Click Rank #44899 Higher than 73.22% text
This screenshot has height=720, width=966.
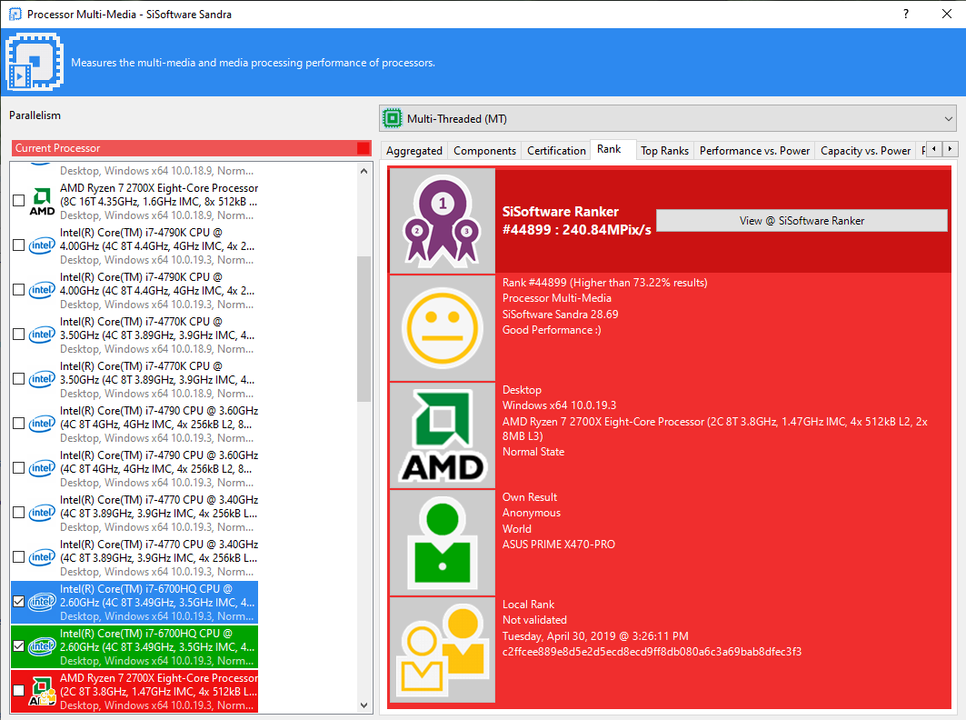point(604,283)
